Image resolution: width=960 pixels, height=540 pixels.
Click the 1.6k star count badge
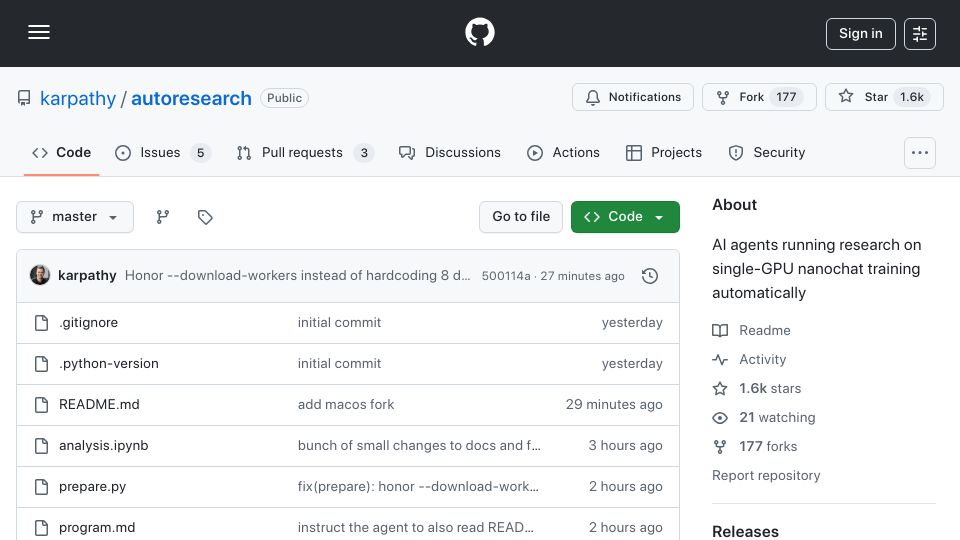[912, 97]
